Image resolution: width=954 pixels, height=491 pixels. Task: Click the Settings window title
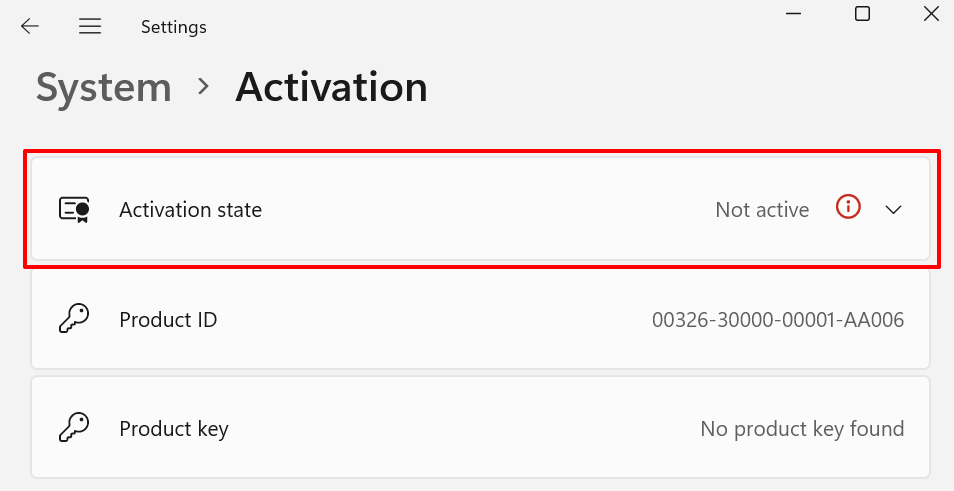174,27
